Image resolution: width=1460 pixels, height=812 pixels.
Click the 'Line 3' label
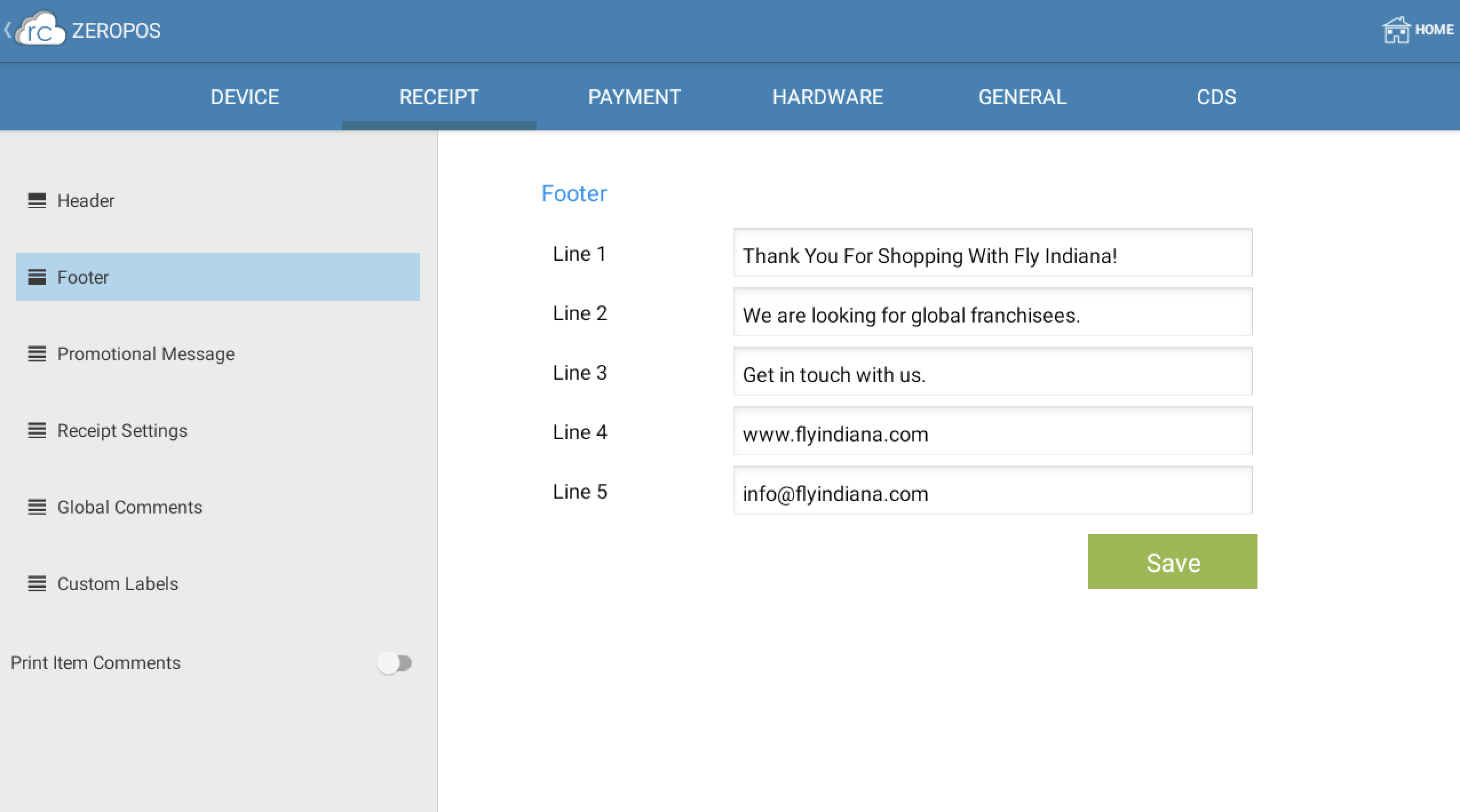[x=580, y=373]
